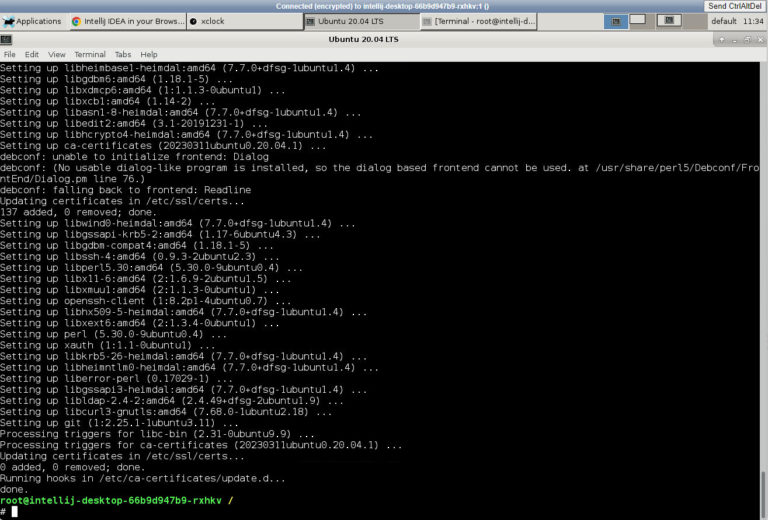Click the 'Setting up libedit2' output line
Screen dimensions: 768x520
(134, 124)
